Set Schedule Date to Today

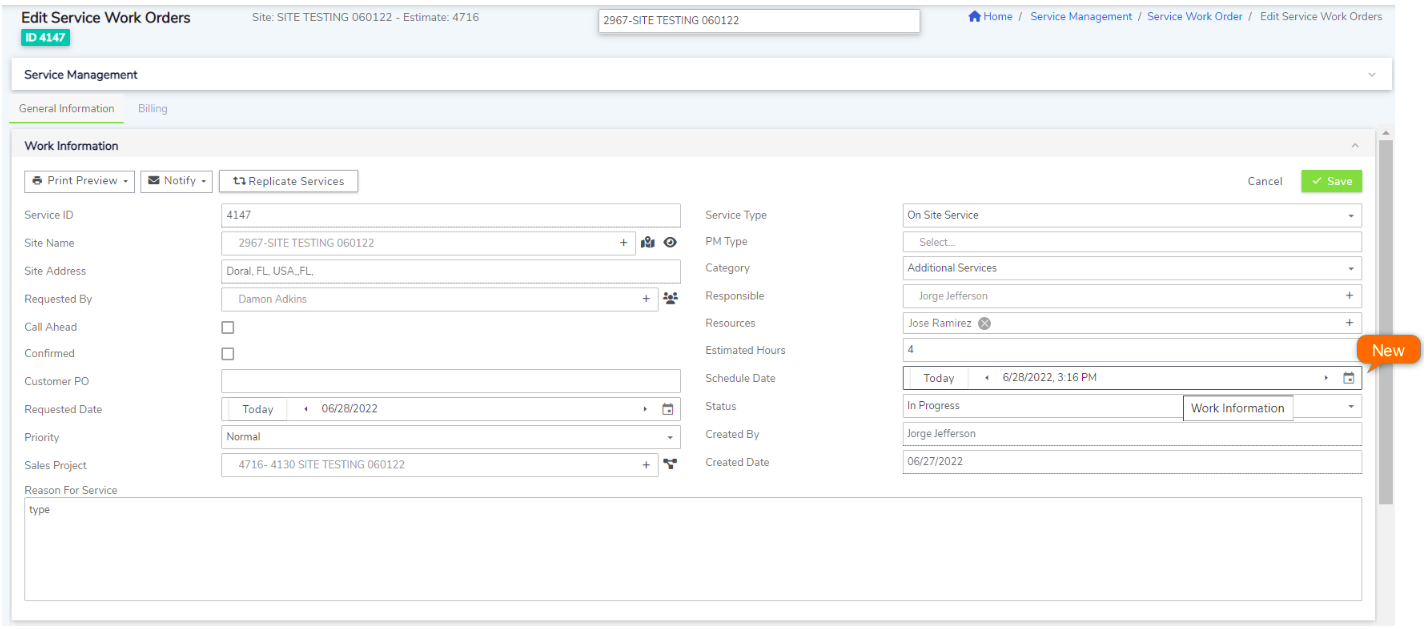click(x=939, y=378)
